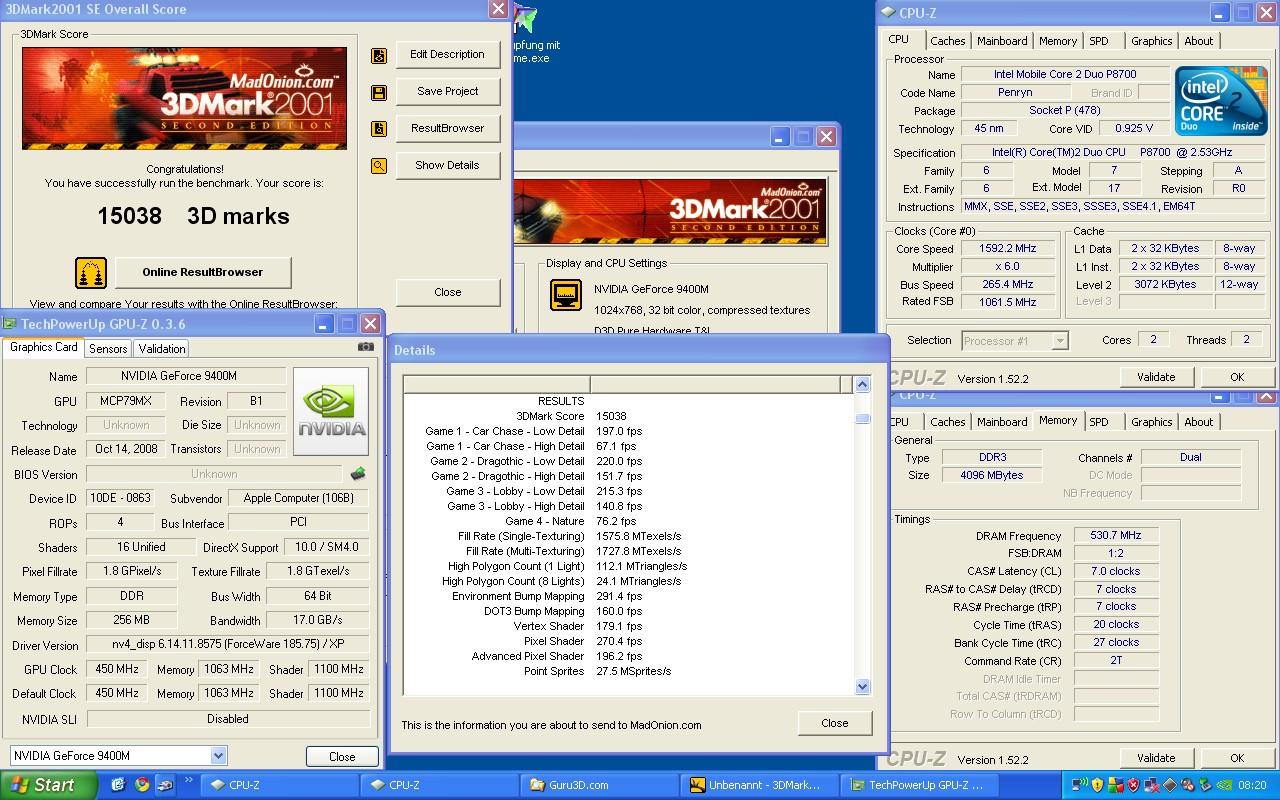
Task: Open the Mainboard tab in the upper CPU-Z window
Action: click(x=1002, y=41)
